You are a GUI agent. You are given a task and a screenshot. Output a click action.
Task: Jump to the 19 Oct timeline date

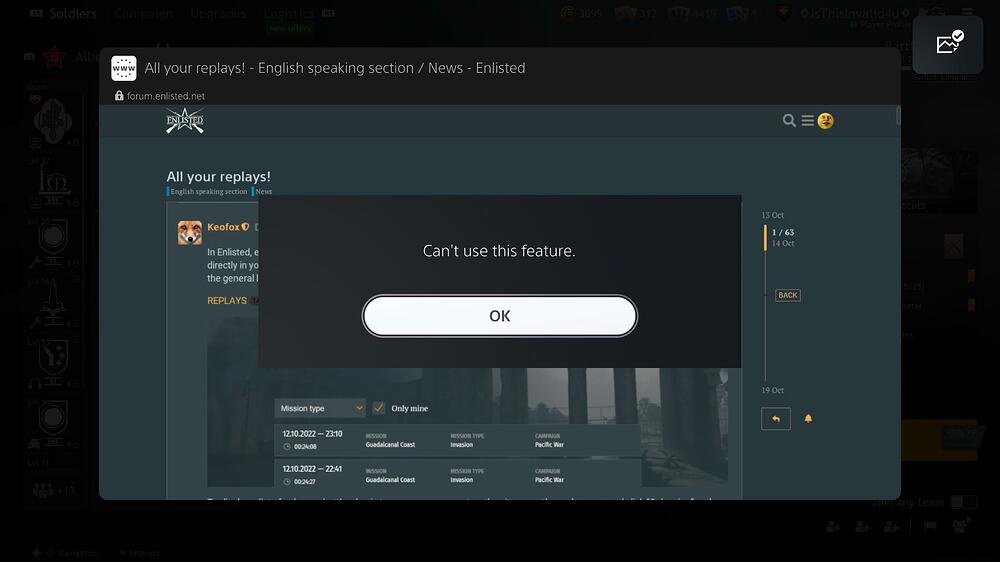tap(772, 390)
